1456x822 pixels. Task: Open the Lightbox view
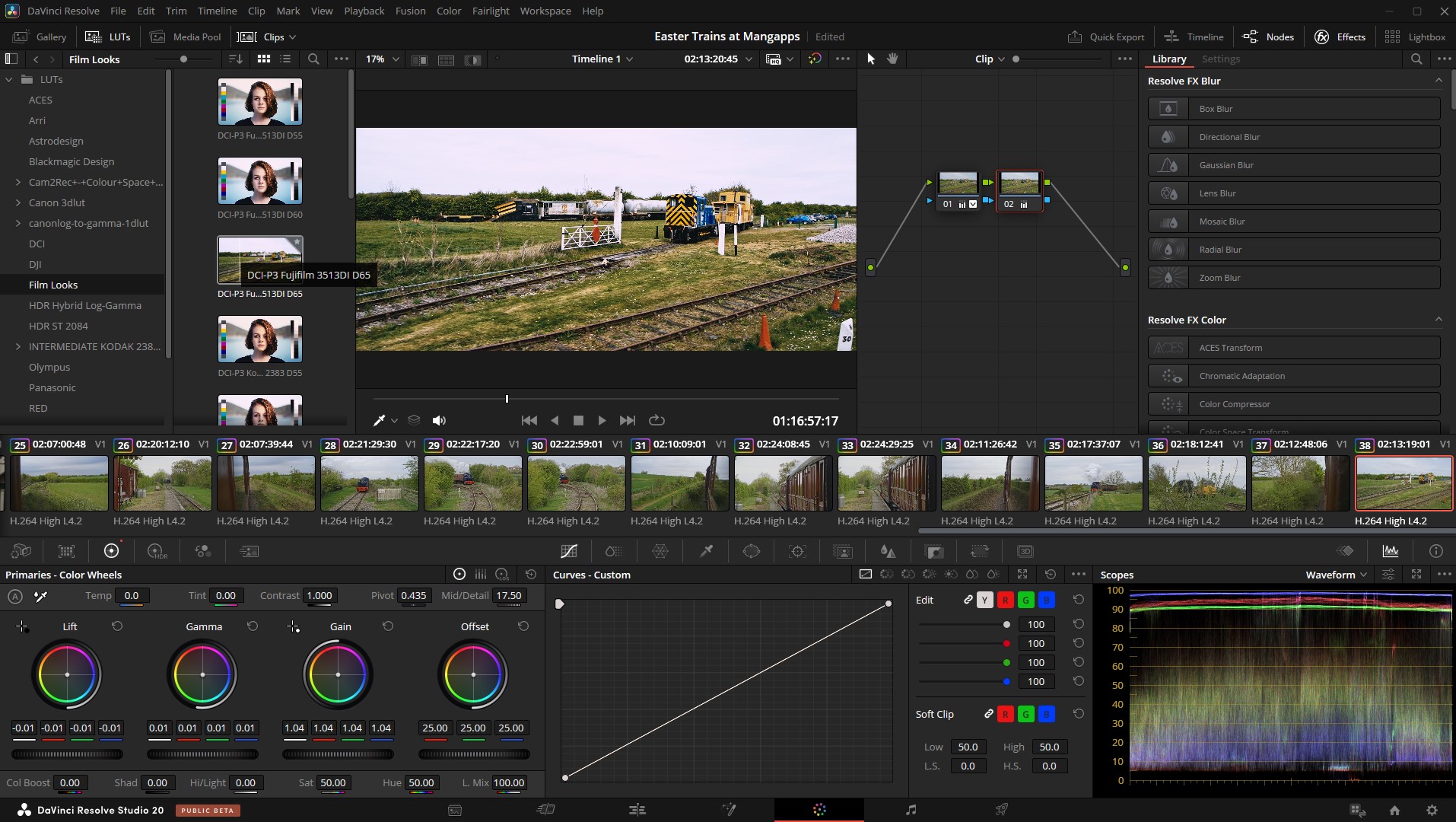[x=1415, y=37]
